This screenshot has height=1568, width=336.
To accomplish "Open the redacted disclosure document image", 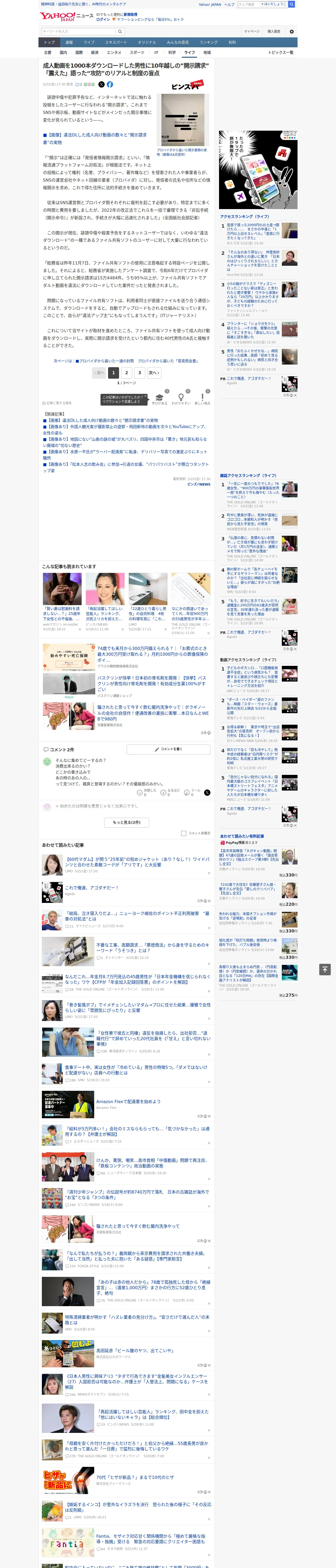I will point(183,120).
